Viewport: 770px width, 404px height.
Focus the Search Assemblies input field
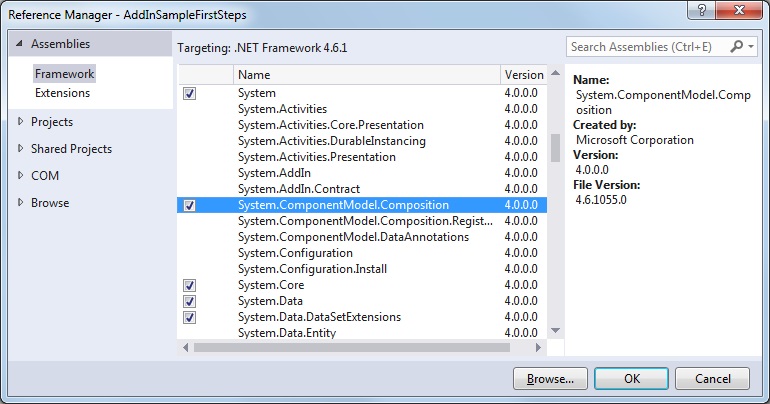647,47
